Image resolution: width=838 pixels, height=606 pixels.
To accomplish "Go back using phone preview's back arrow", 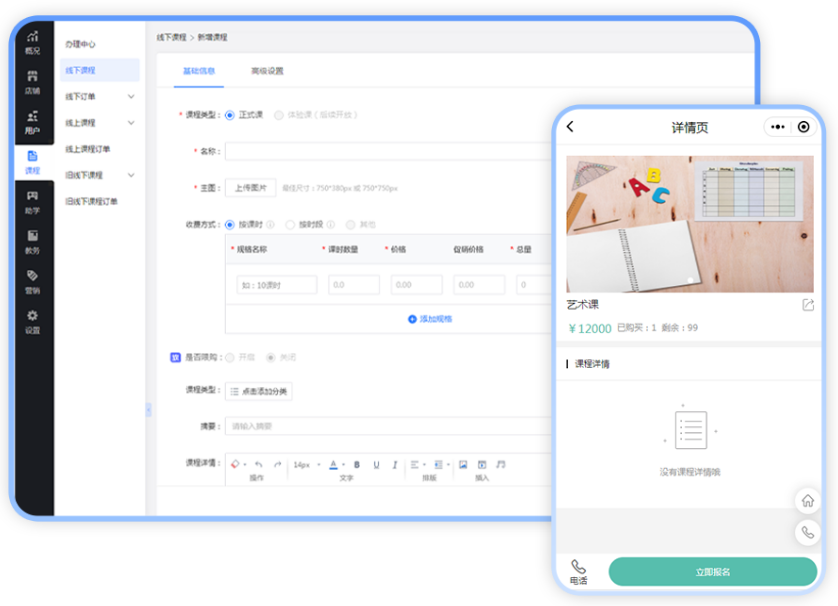I will (570, 127).
